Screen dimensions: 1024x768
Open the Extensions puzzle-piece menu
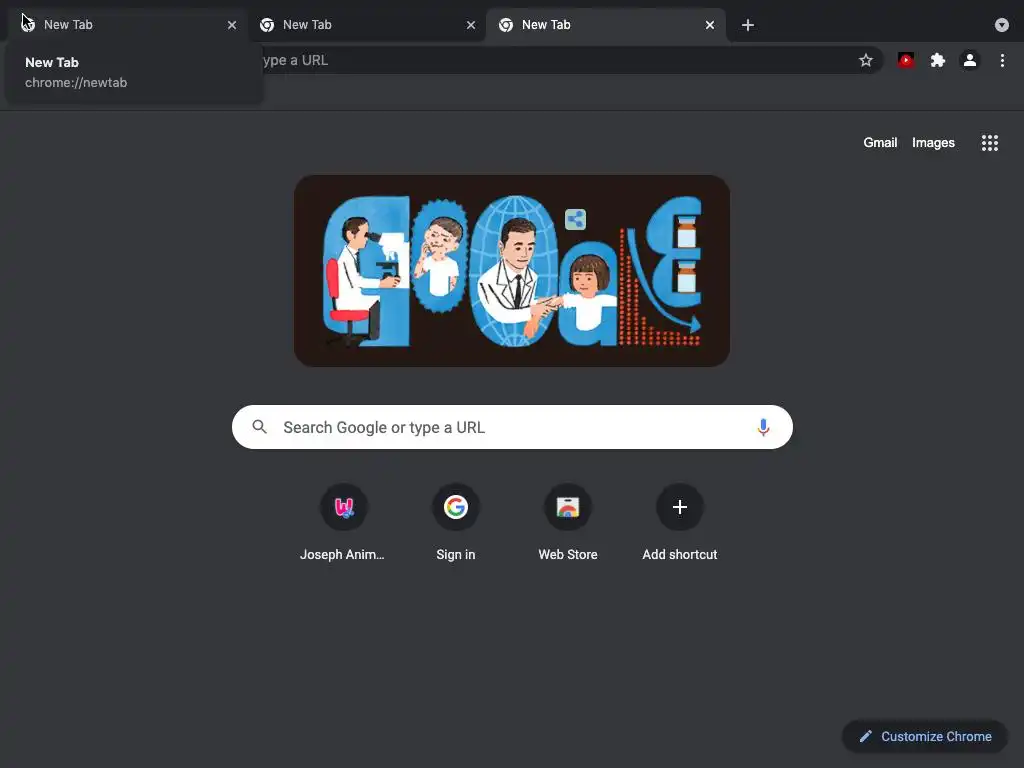point(938,60)
